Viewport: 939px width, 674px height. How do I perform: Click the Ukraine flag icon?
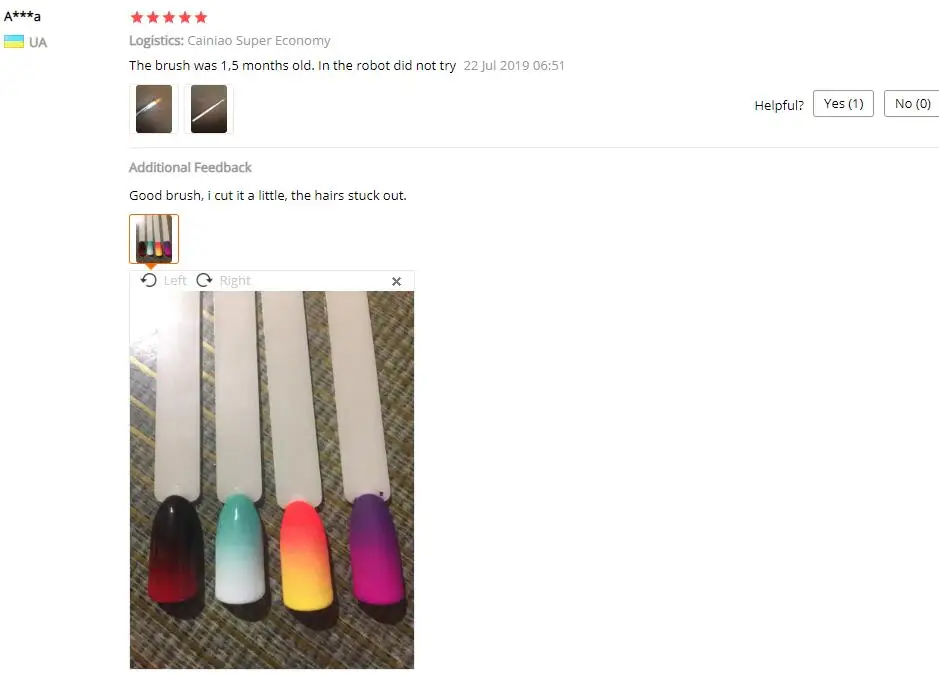[x=14, y=42]
